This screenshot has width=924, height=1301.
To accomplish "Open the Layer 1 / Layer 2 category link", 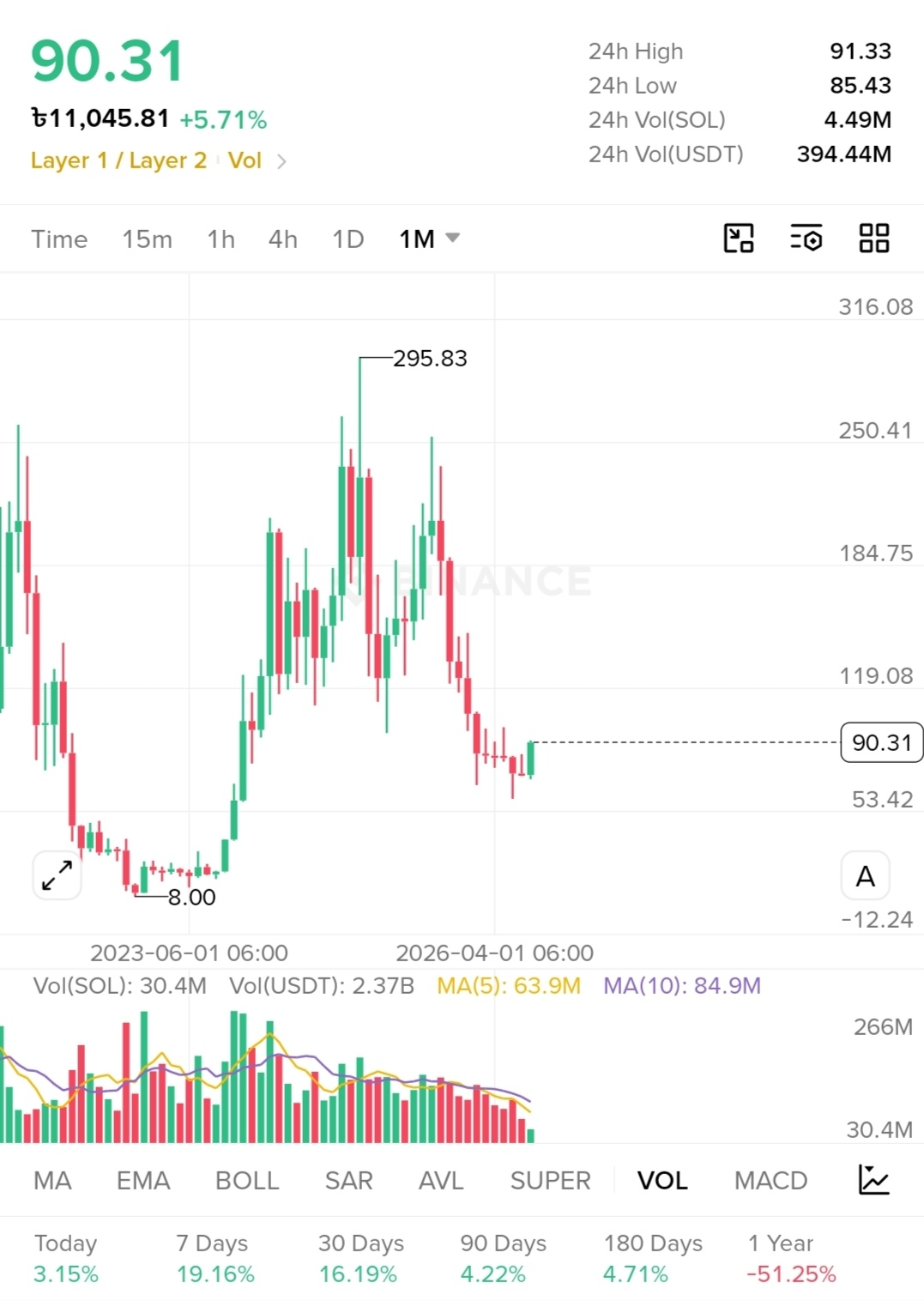I will coord(118,160).
